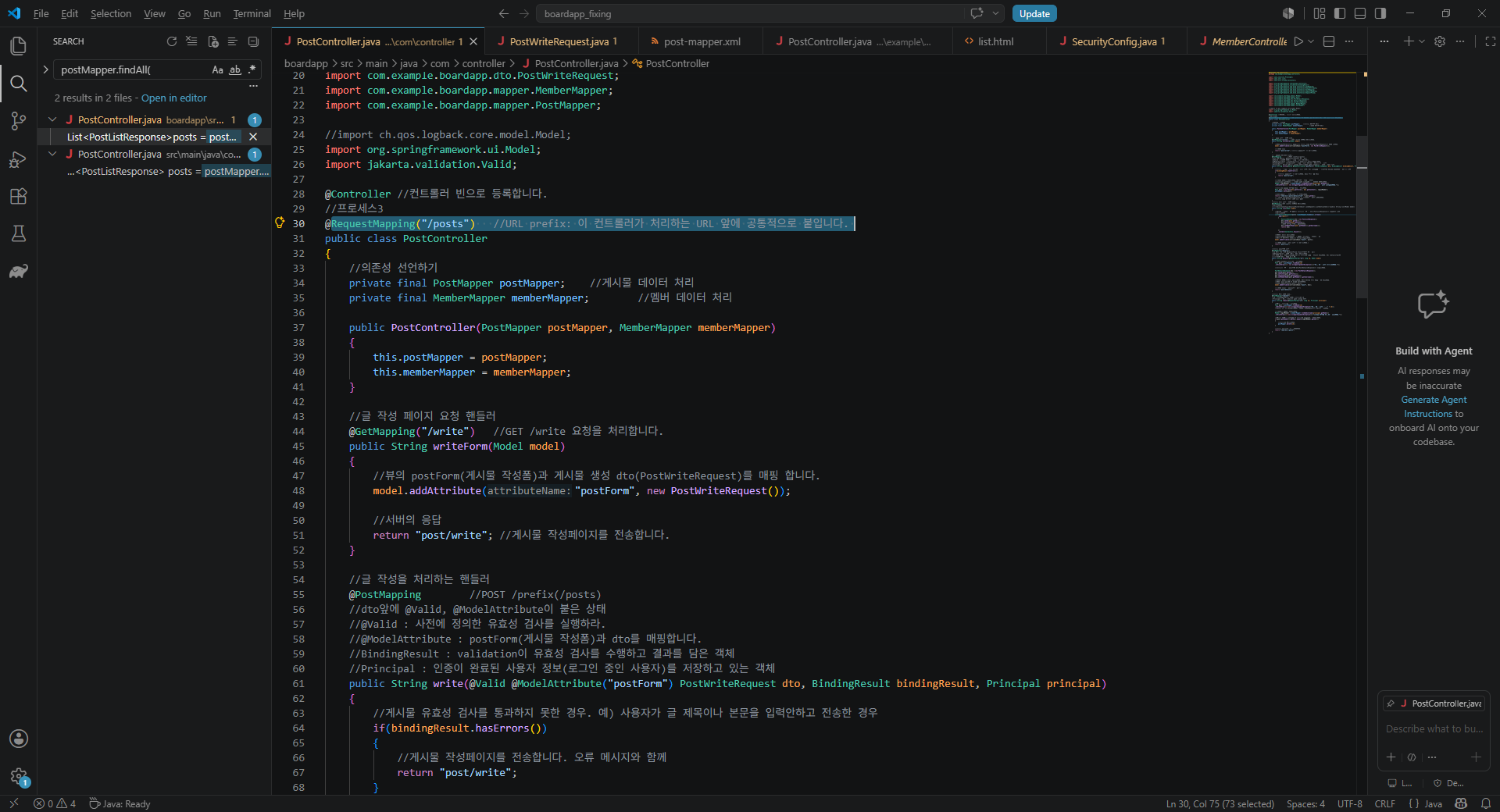Click Generate Agent Instructions link
This screenshot has width=1500, height=812.
(x=1434, y=407)
